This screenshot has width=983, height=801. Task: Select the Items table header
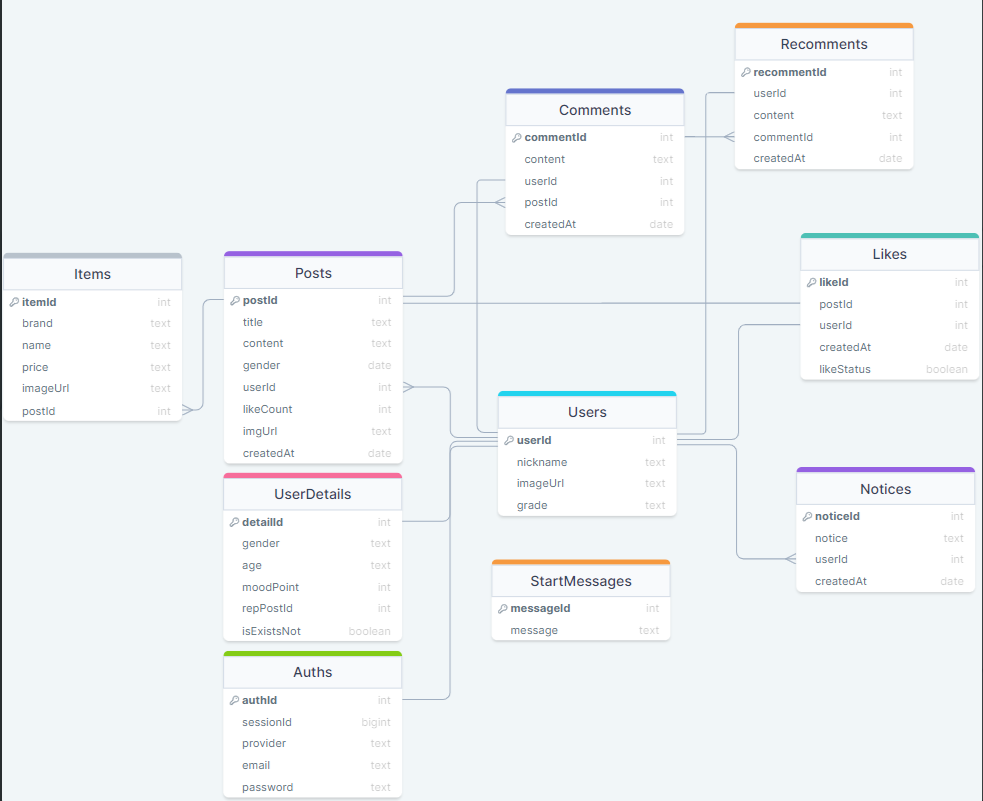pos(93,274)
